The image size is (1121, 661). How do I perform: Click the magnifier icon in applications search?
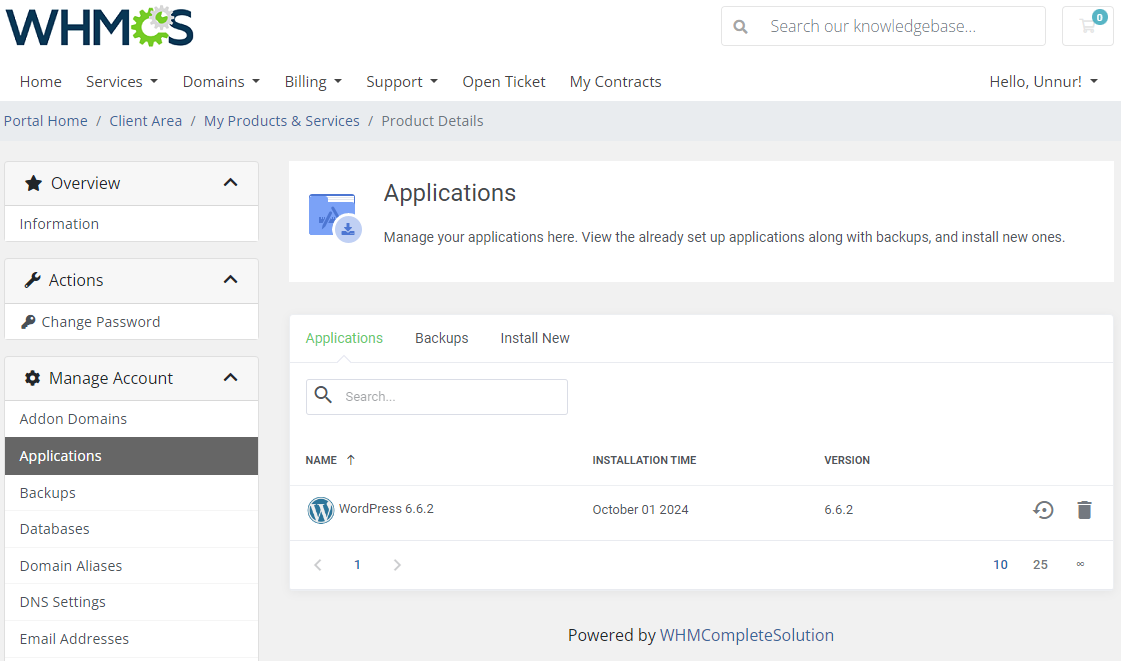(323, 395)
